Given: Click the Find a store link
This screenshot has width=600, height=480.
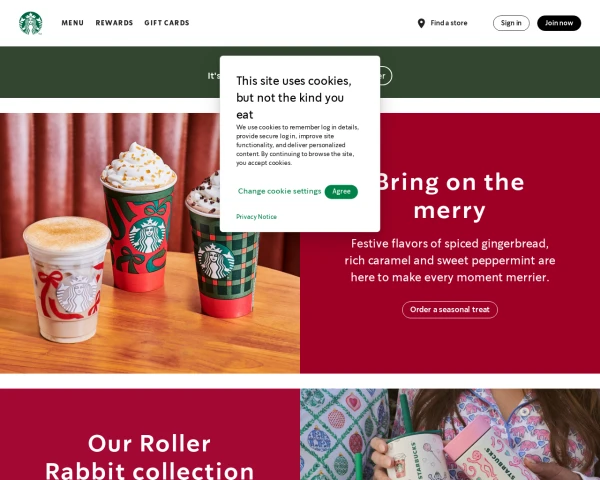Looking at the screenshot, I should click(x=449, y=23).
